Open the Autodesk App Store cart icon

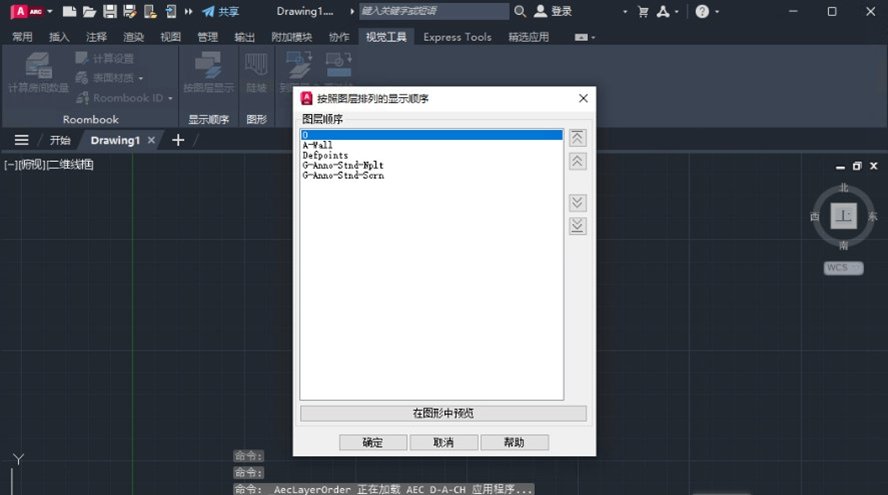(643, 11)
